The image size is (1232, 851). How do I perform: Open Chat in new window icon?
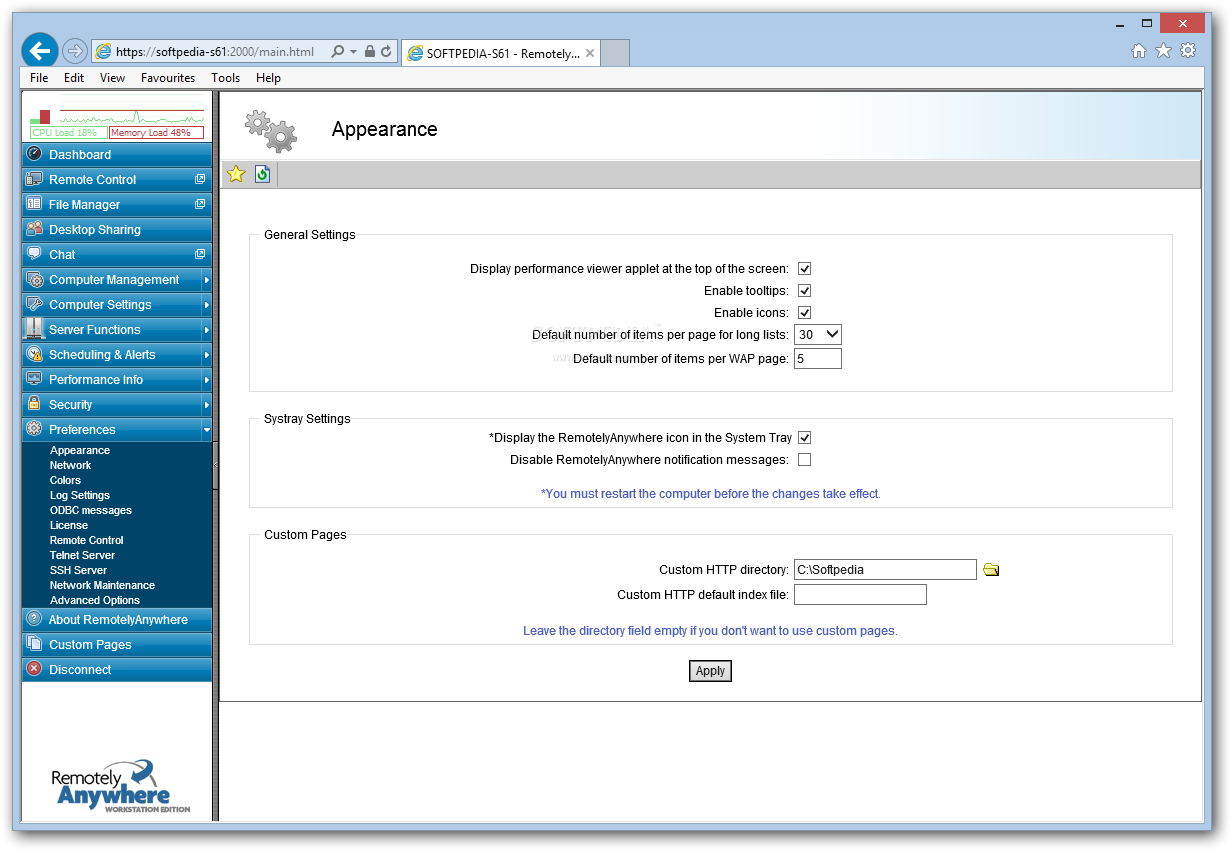coord(200,254)
